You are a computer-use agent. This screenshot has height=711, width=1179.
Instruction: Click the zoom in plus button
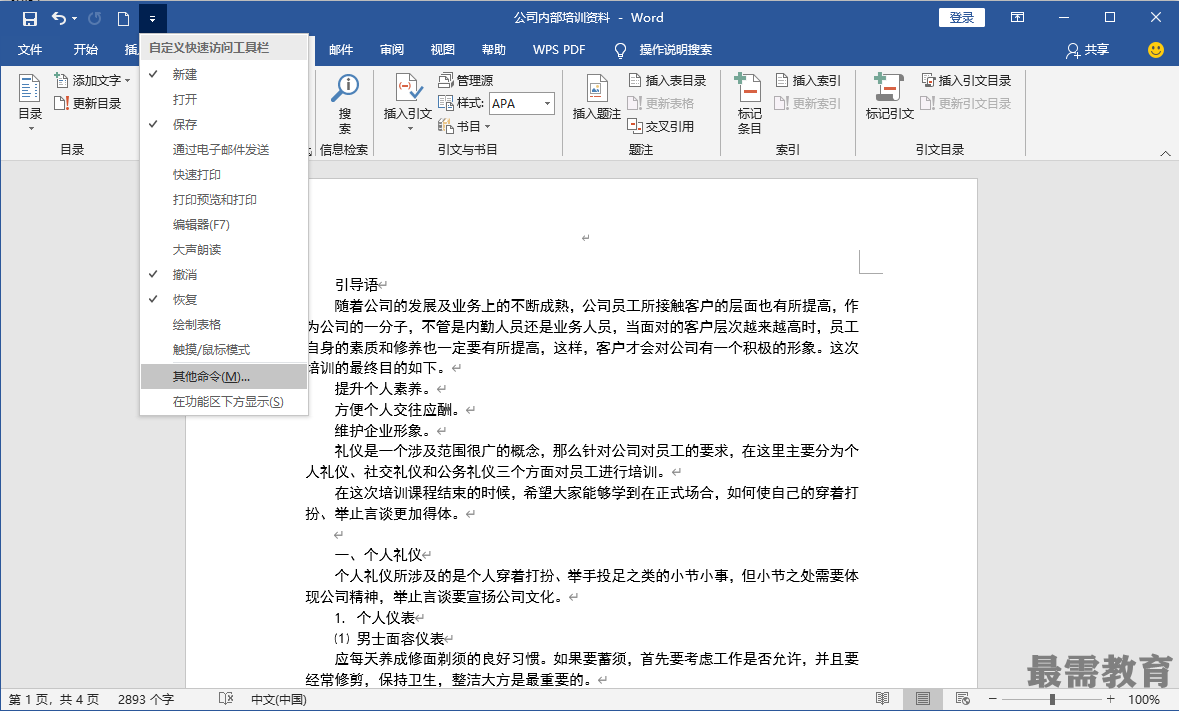point(1111,699)
